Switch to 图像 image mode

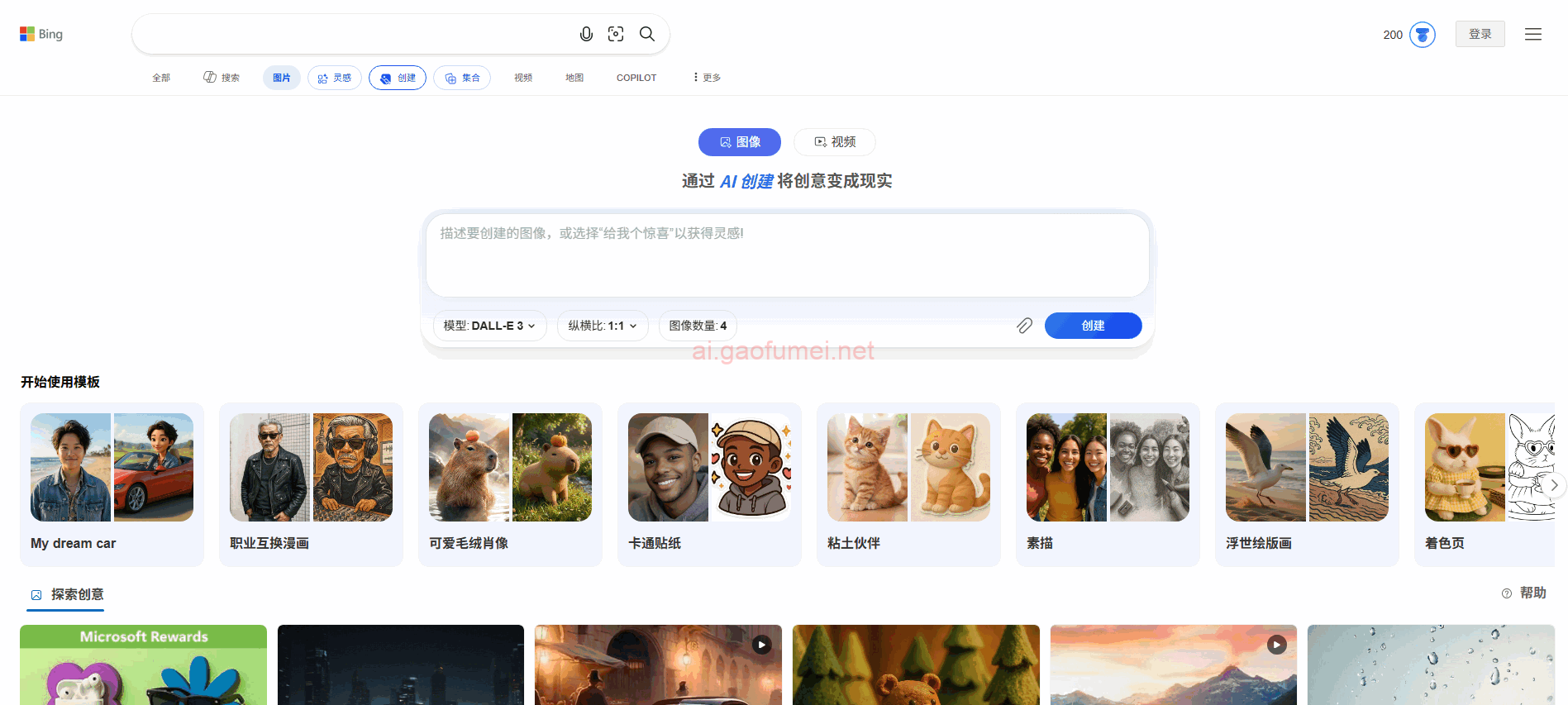click(x=739, y=142)
